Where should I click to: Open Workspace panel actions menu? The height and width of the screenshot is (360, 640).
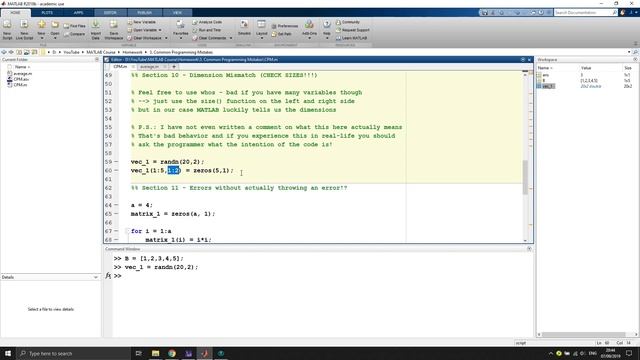click(635, 60)
